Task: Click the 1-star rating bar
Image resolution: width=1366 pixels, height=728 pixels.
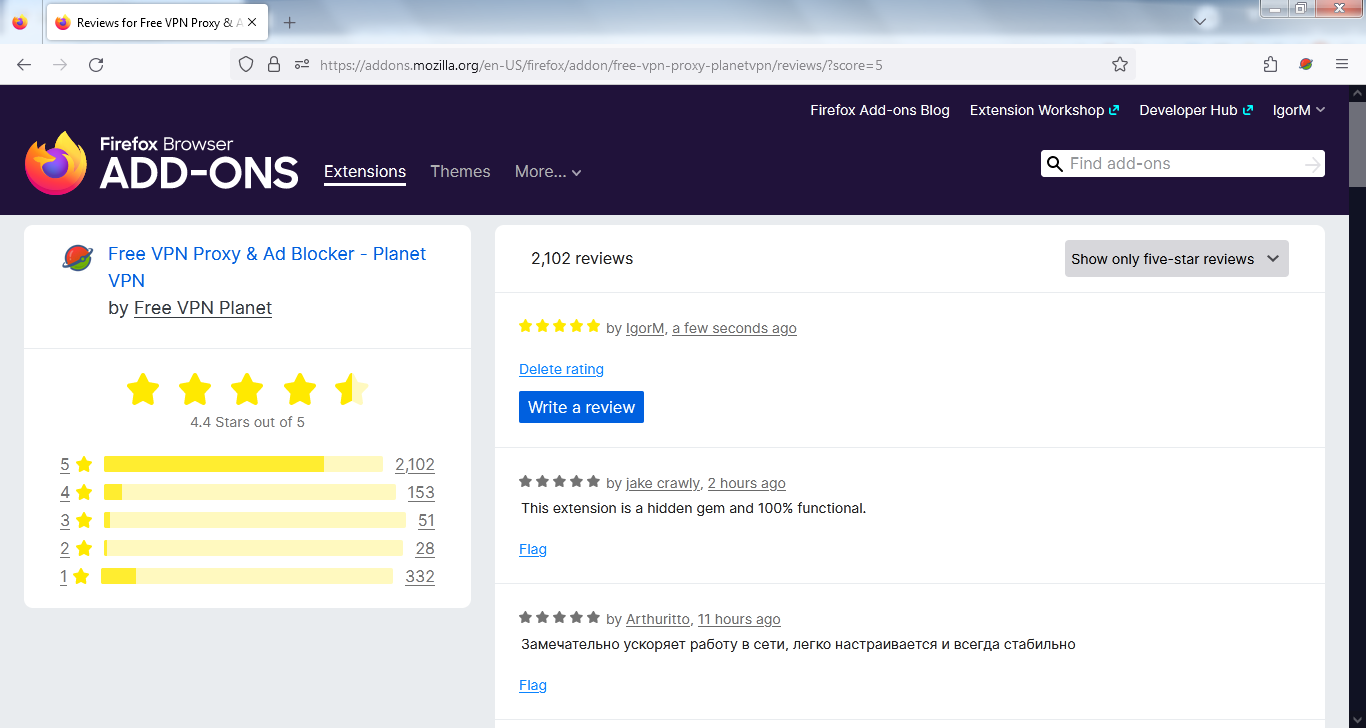Action: pos(246,576)
